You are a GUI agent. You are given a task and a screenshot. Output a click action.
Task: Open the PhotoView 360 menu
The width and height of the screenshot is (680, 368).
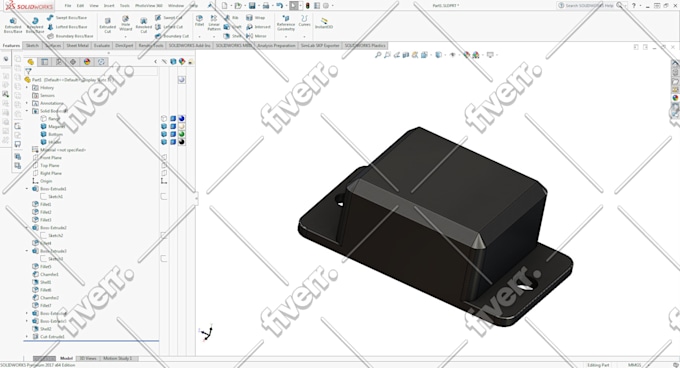click(x=149, y=6)
